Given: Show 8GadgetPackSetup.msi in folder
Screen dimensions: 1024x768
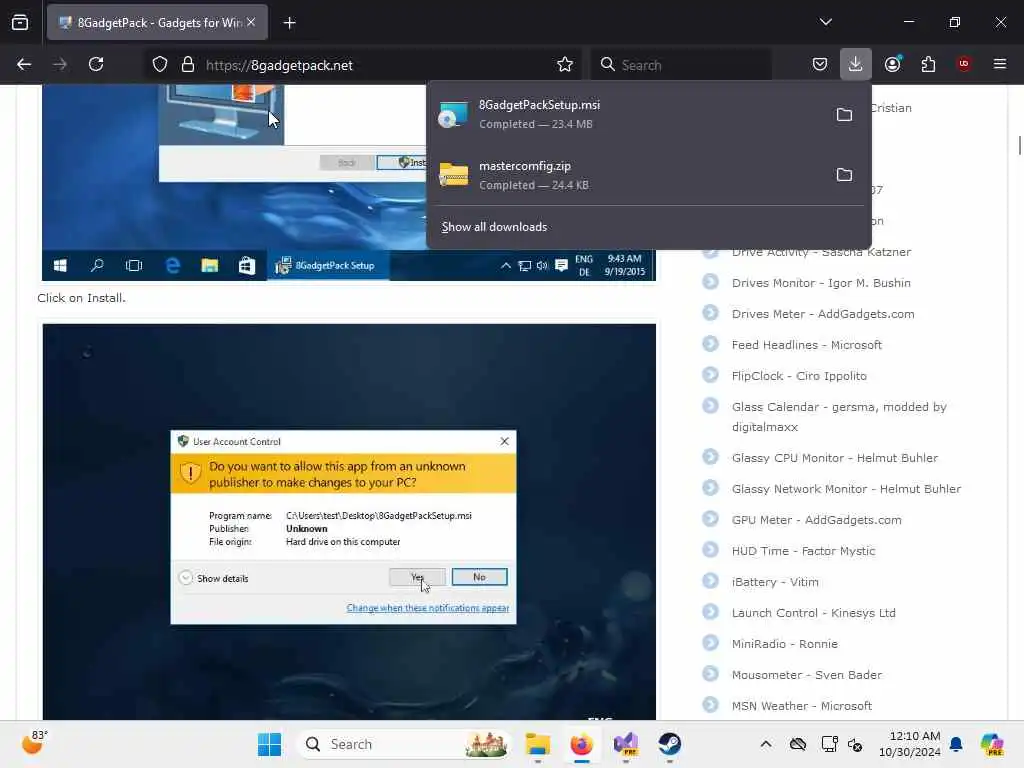Looking at the screenshot, I should [844, 114].
